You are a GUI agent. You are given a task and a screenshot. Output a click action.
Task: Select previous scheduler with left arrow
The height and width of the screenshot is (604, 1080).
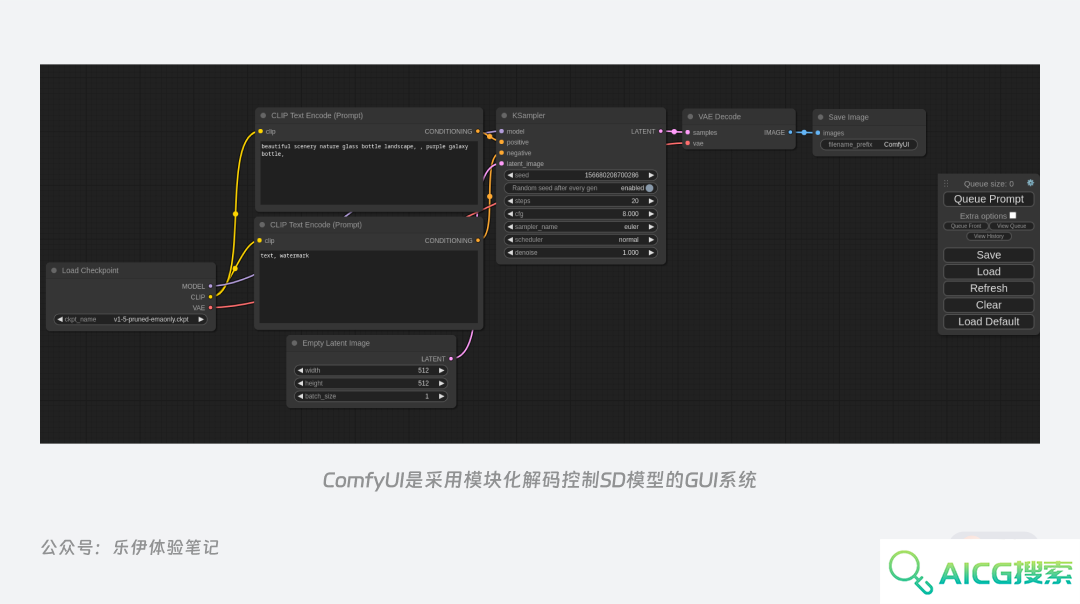(x=510, y=240)
